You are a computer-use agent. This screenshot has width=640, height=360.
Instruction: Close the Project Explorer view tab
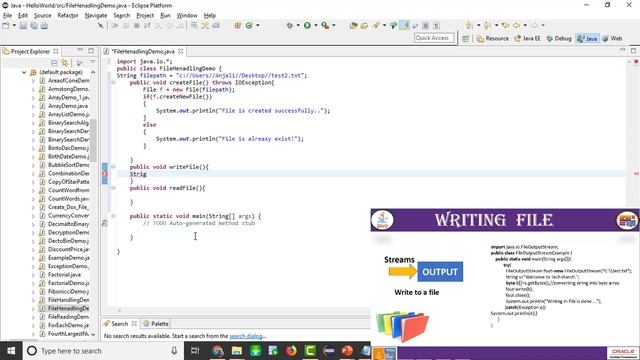[56, 51]
